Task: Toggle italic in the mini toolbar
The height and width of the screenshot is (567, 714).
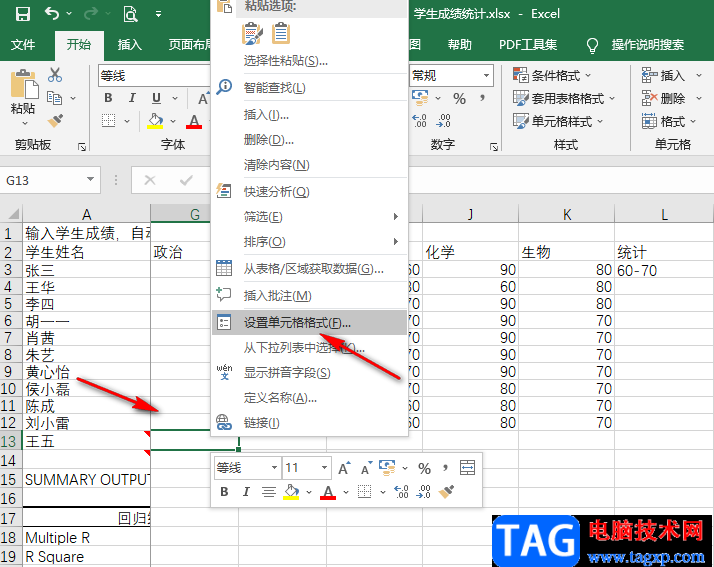Action: (x=246, y=491)
